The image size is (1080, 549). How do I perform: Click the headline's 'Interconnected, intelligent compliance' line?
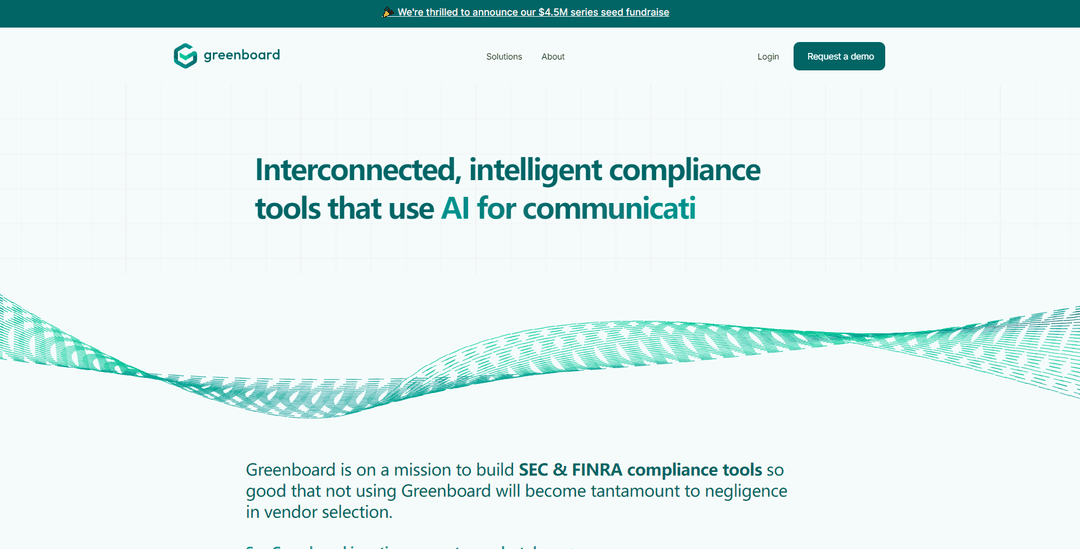tap(508, 170)
